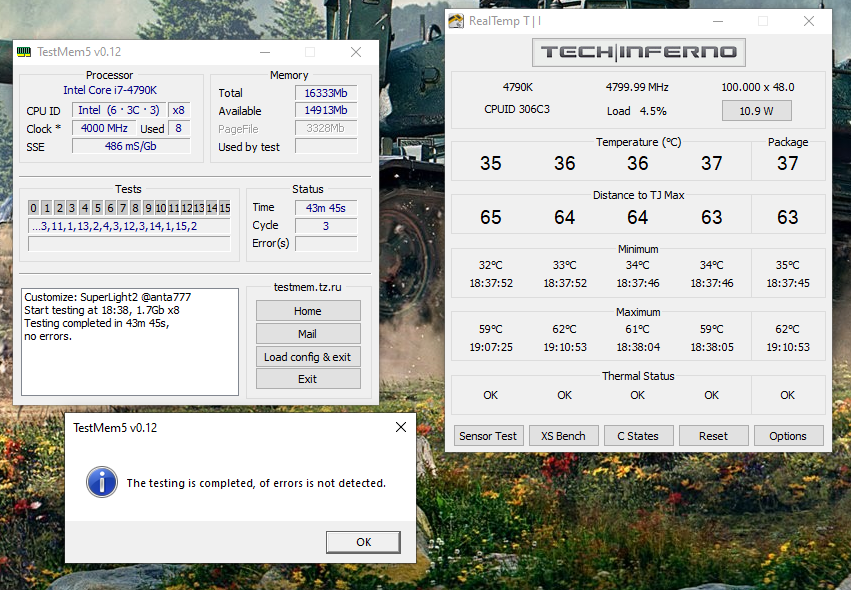Click the package minimum 35°C reading

[x=788, y=265]
